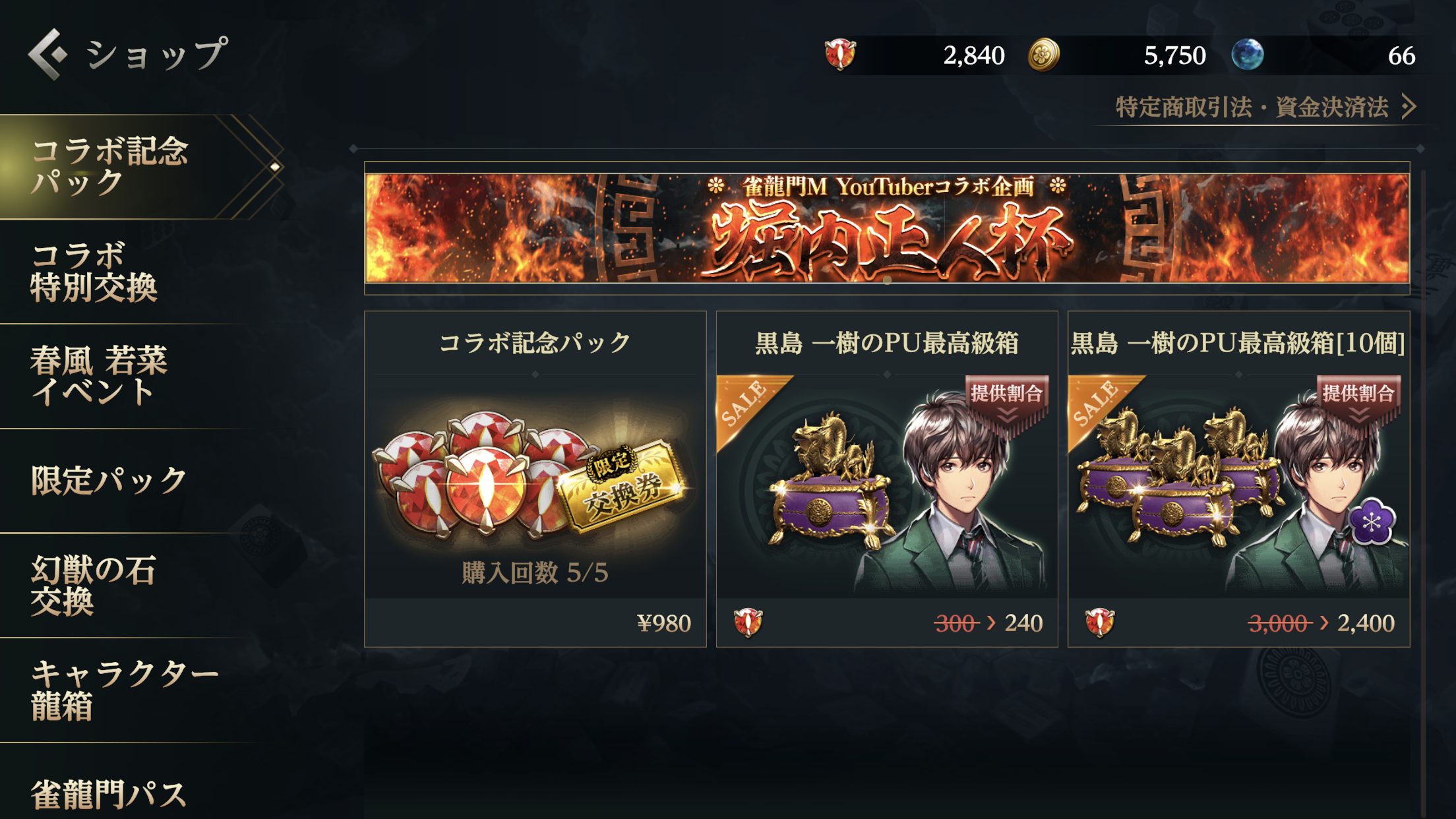Tap the gold coin currency icon
1456x819 pixels.
[x=1044, y=55]
